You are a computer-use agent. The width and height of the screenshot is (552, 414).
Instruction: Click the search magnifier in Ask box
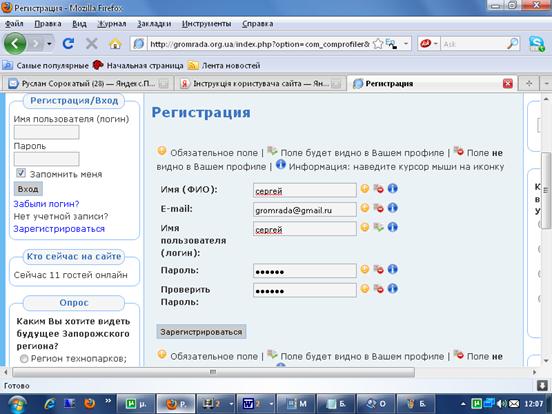(x=512, y=44)
